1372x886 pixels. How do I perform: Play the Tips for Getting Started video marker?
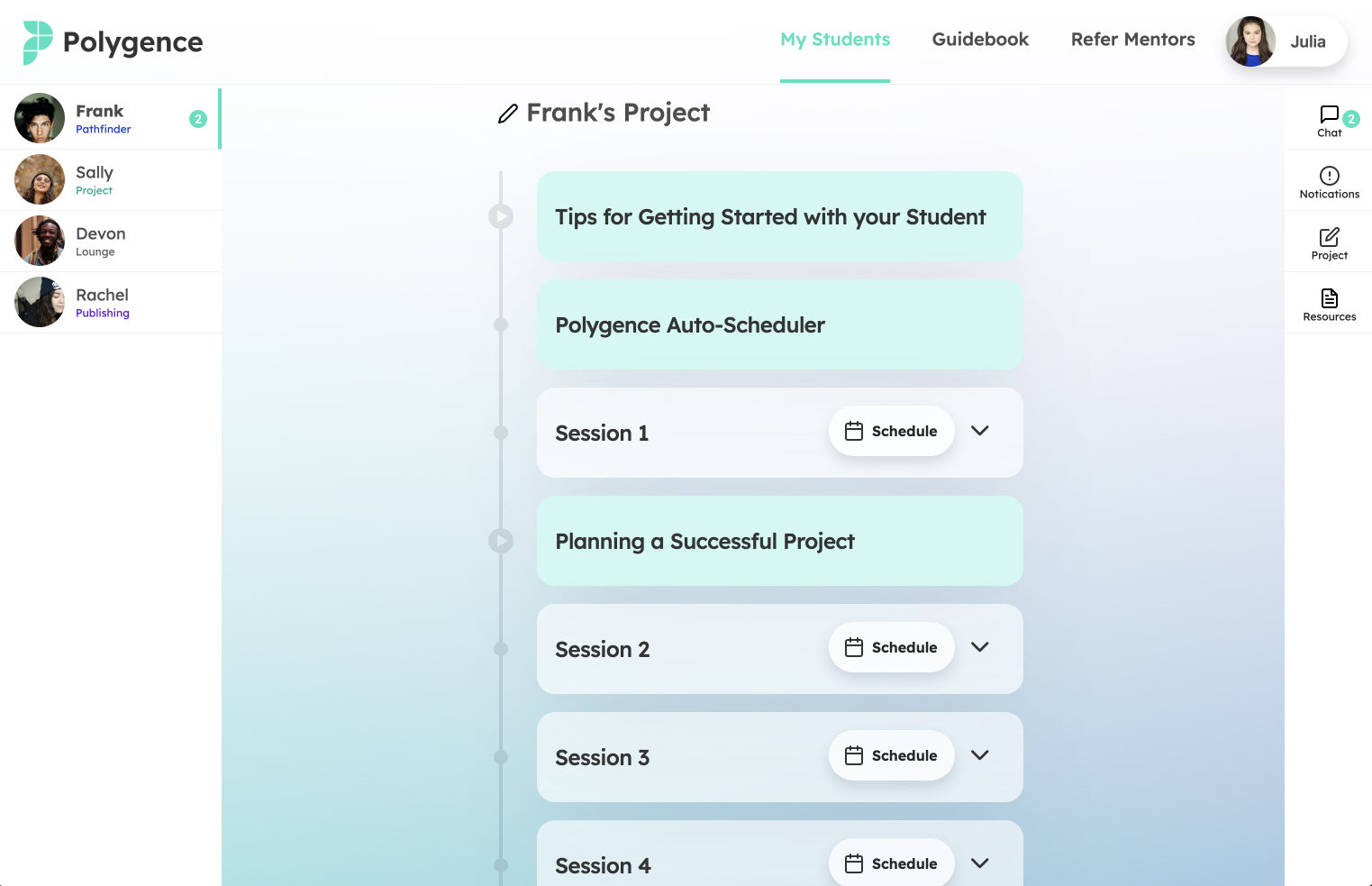pyautogui.click(x=501, y=216)
